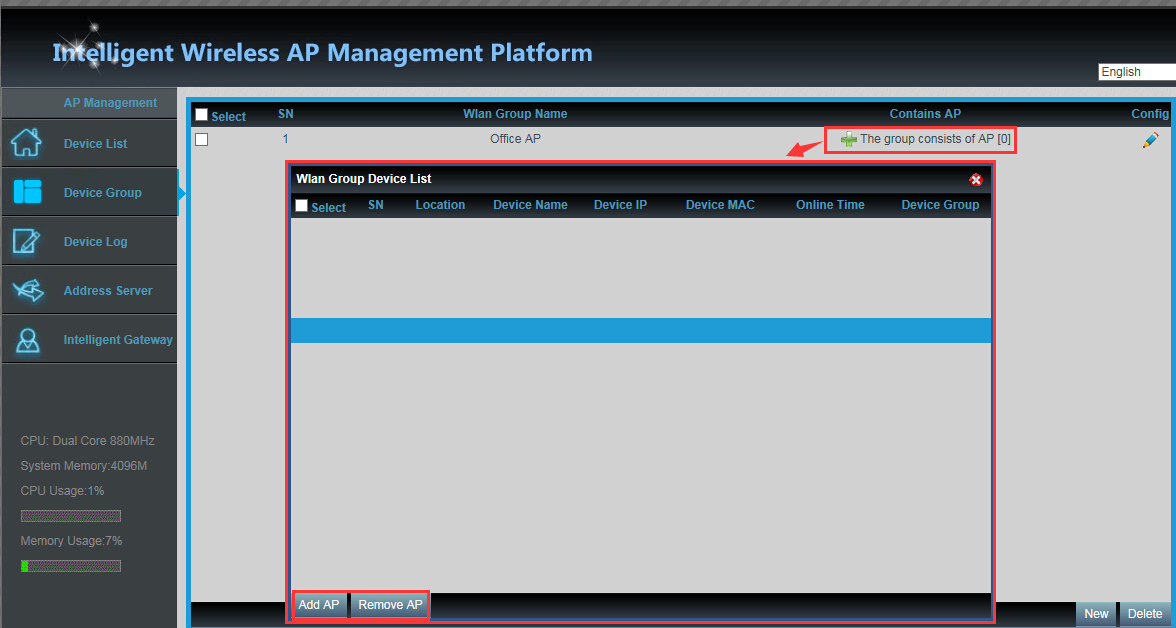Click the CPU Usage progress bar
1176x628 pixels.
(x=71, y=516)
